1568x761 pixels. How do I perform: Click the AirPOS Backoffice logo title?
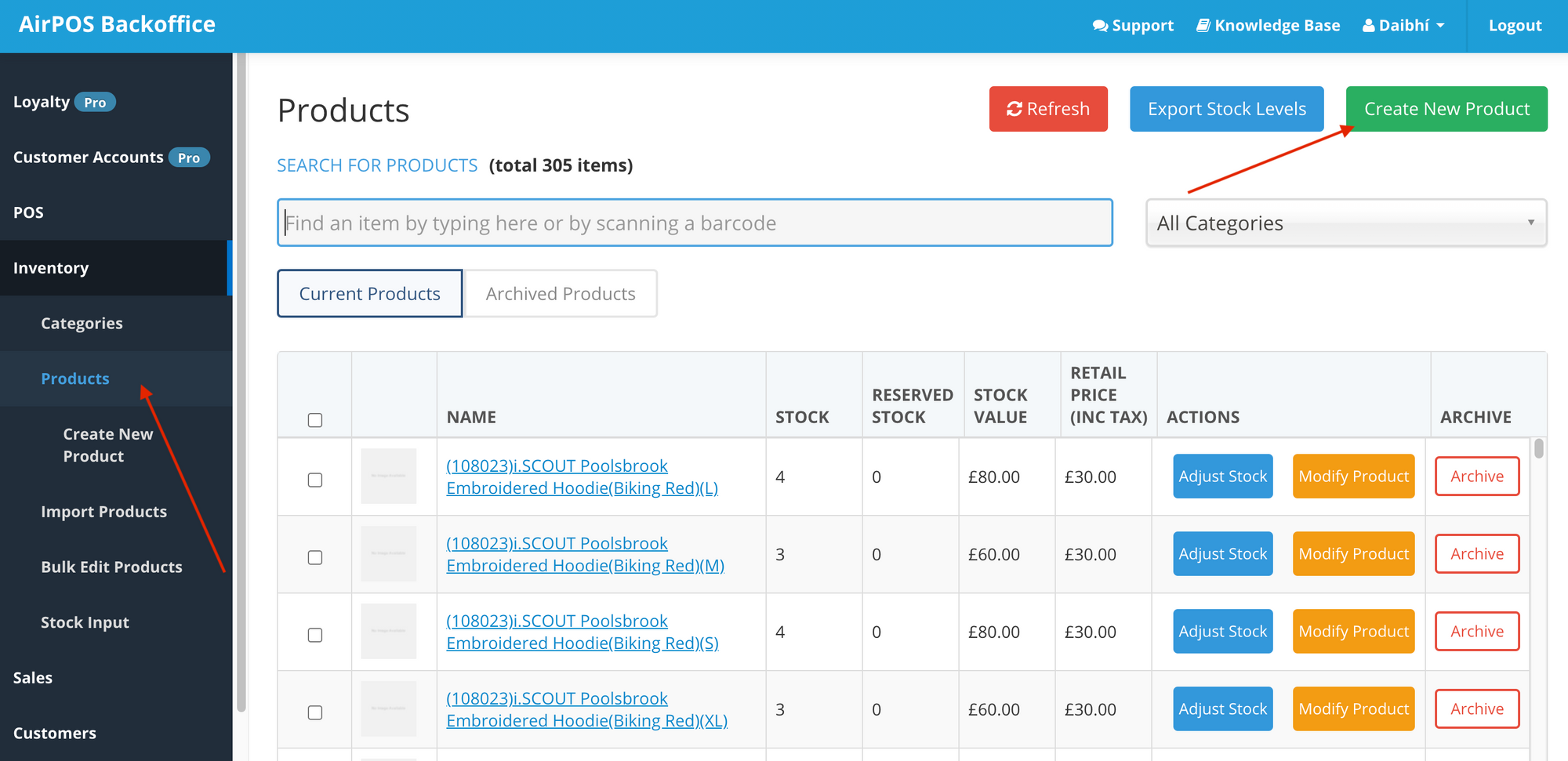[117, 24]
